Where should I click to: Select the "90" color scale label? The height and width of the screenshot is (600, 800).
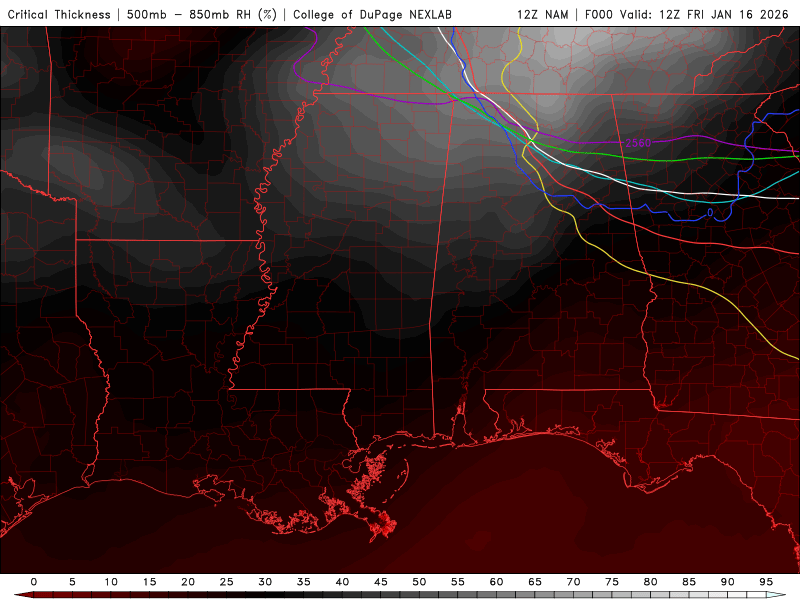coord(727,582)
